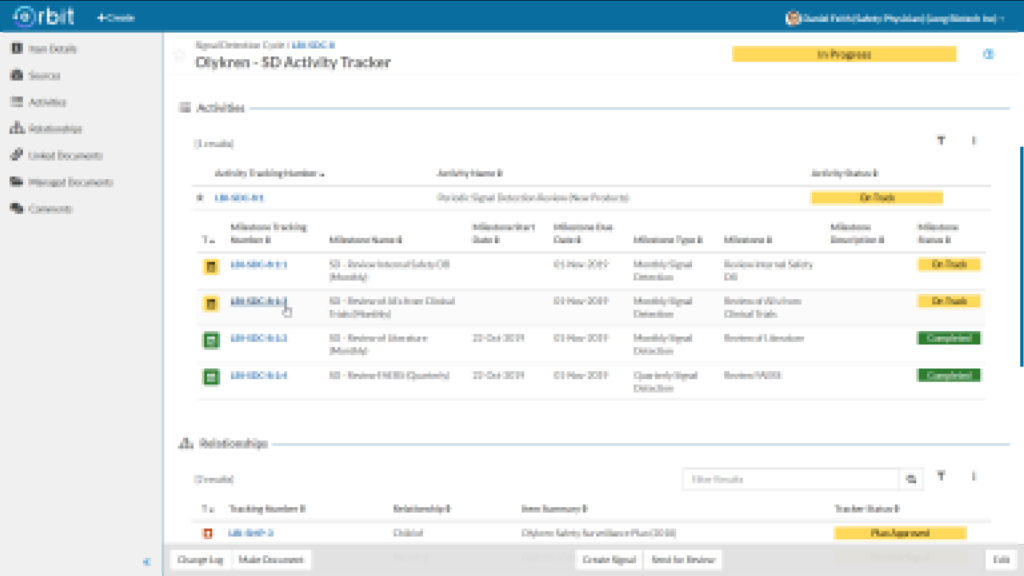Click the Send for Review button
Viewport: 1024px width, 576px height.
683,560
